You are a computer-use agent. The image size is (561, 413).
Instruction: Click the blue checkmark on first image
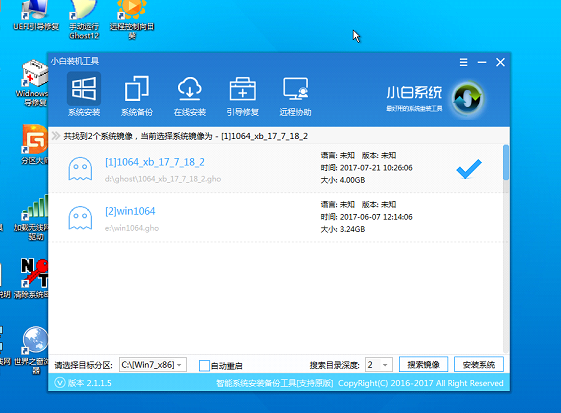click(x=469, y=169)
